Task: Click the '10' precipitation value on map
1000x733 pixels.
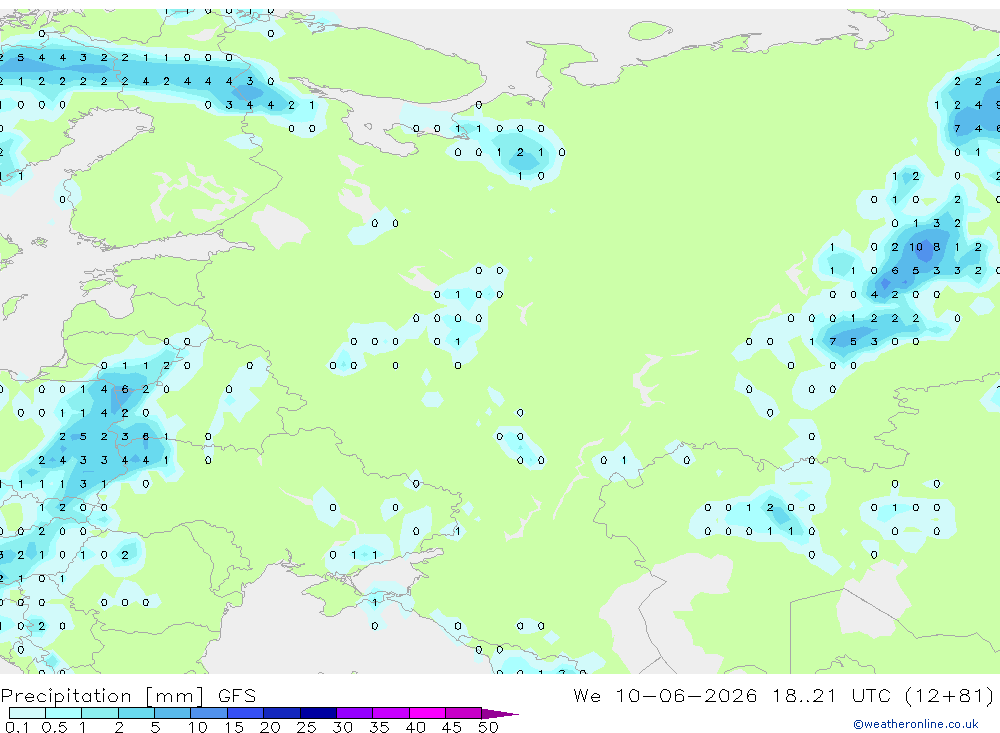Action: point(916,247)
